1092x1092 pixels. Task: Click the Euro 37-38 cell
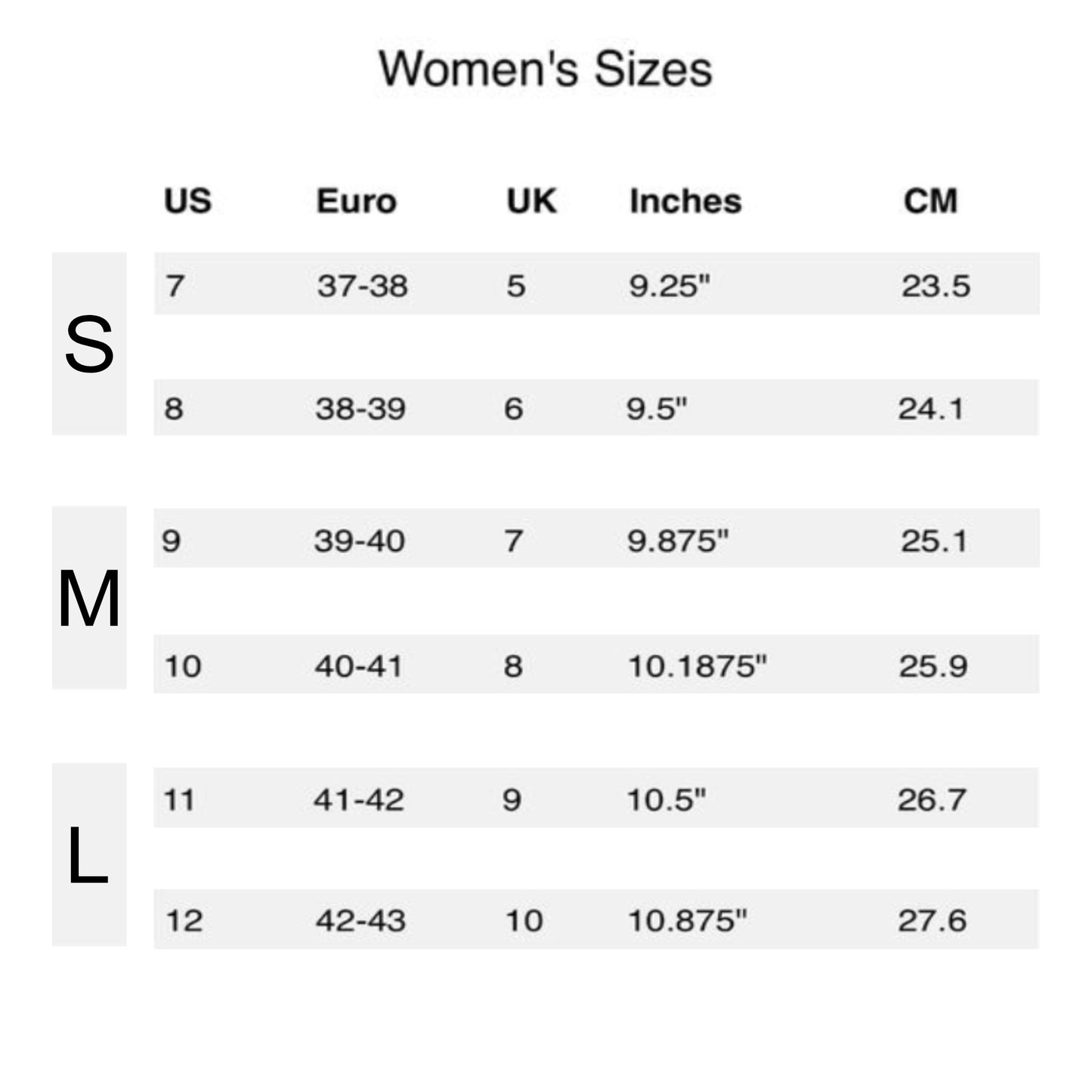(362, 286)
